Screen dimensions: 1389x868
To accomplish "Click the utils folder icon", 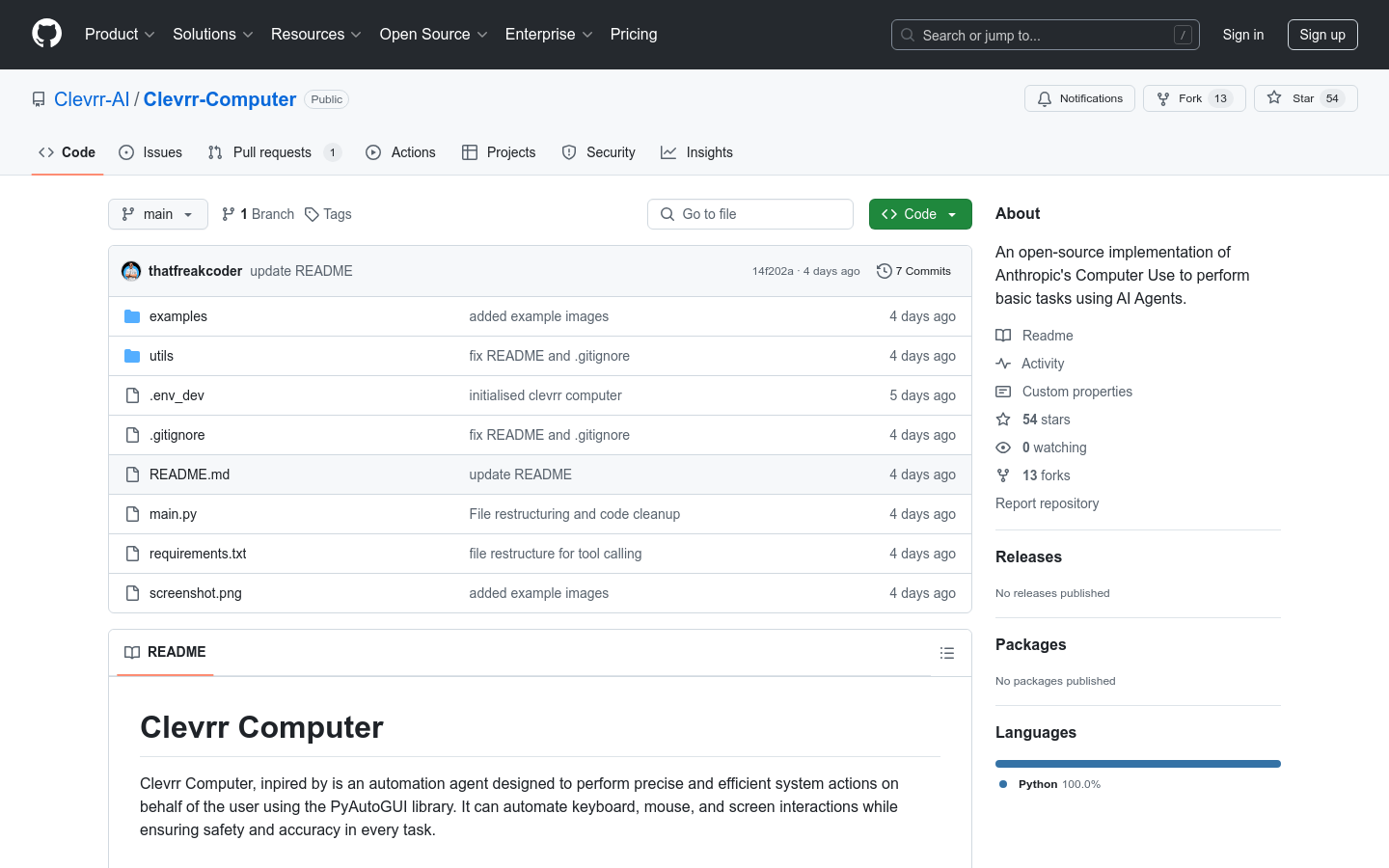I will tap(132, 356).
